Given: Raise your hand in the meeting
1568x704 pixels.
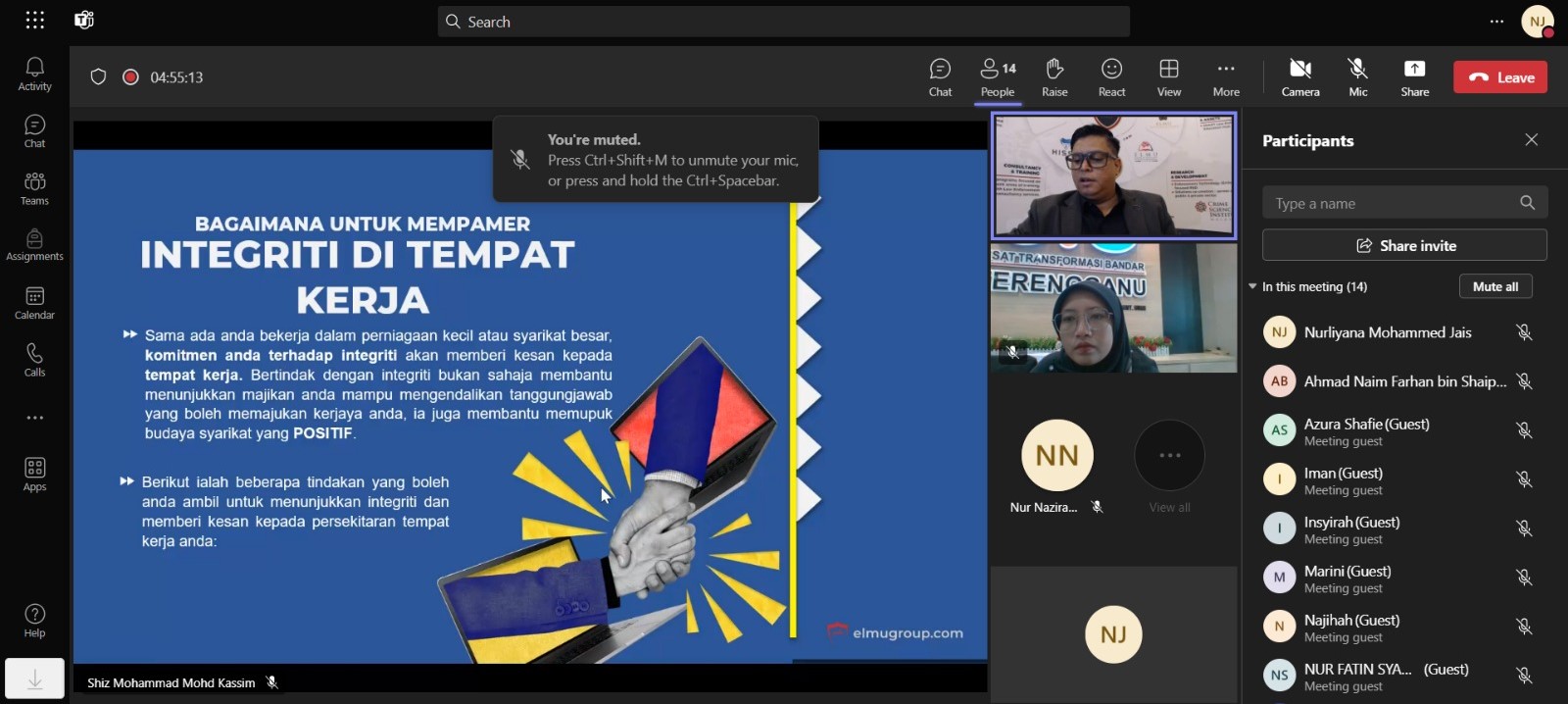Looking at the screenshot, I should click(x=1054, y=76).
